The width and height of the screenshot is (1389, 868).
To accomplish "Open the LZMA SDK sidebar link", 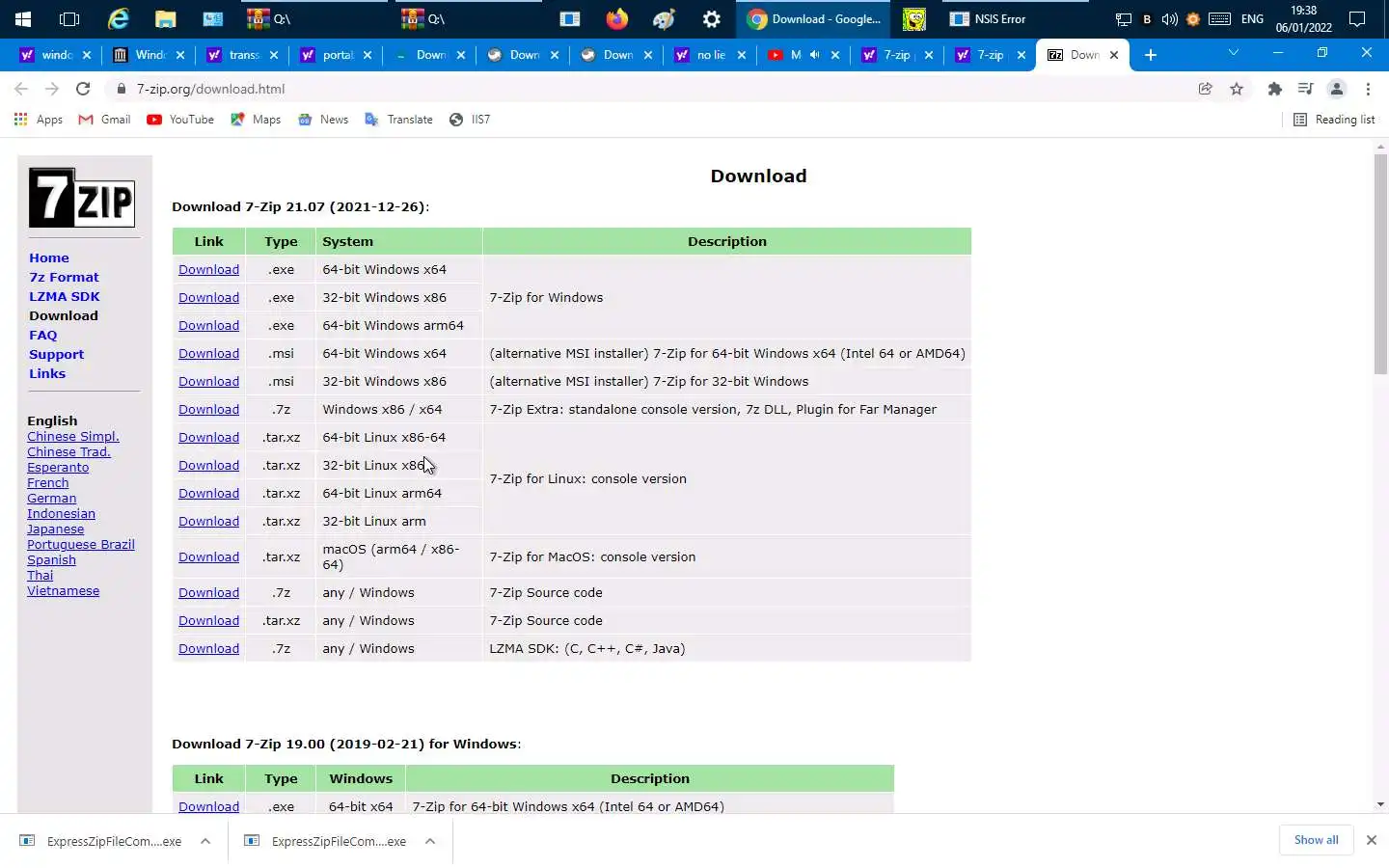I will (x=65, y=296).
